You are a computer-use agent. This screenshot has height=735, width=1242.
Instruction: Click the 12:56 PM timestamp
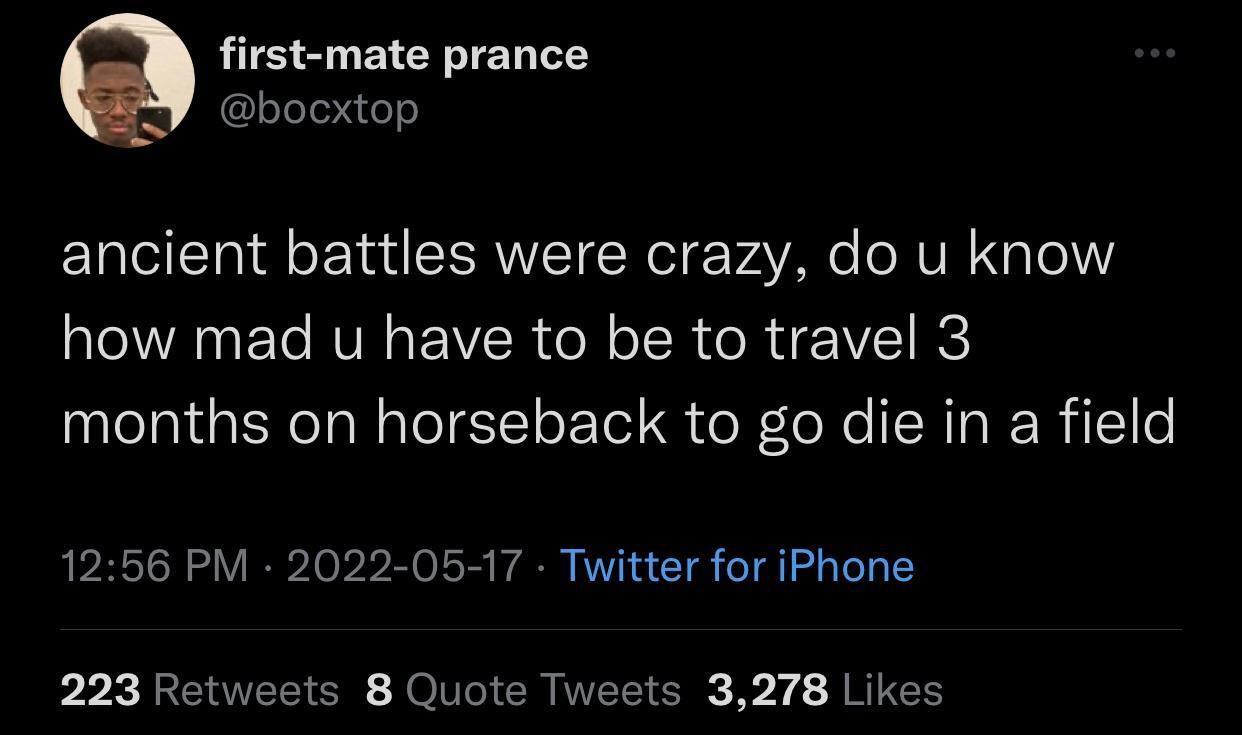tap(154, 566)
